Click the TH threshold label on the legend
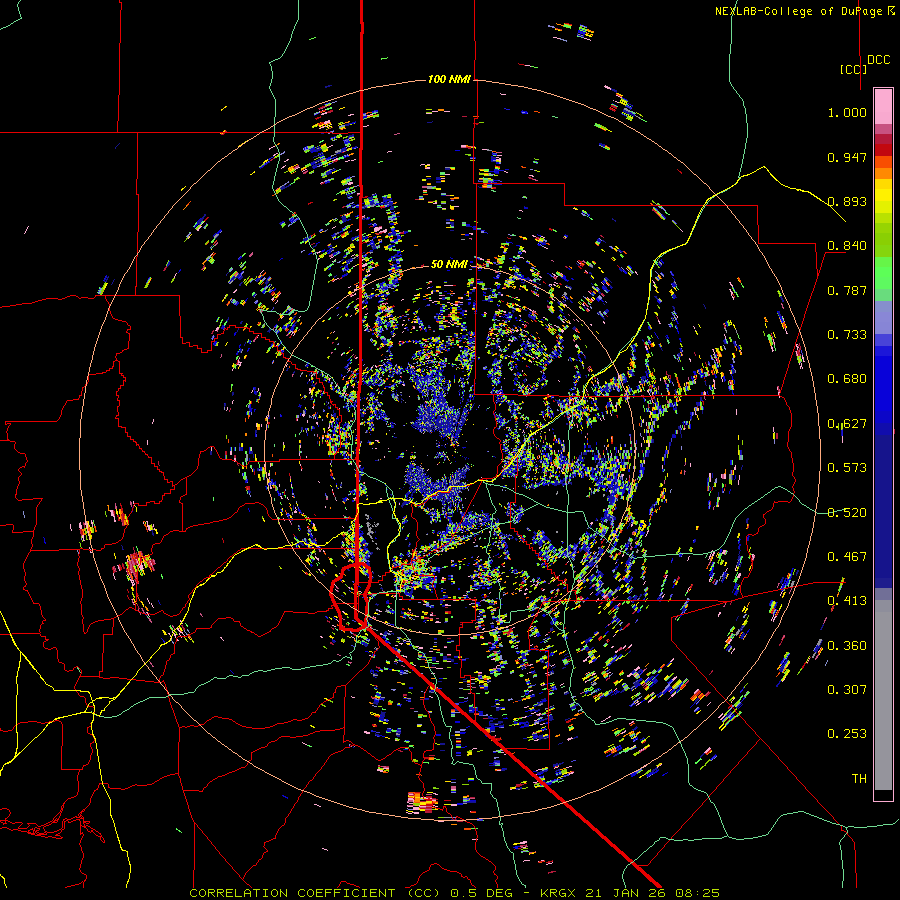 859,779
